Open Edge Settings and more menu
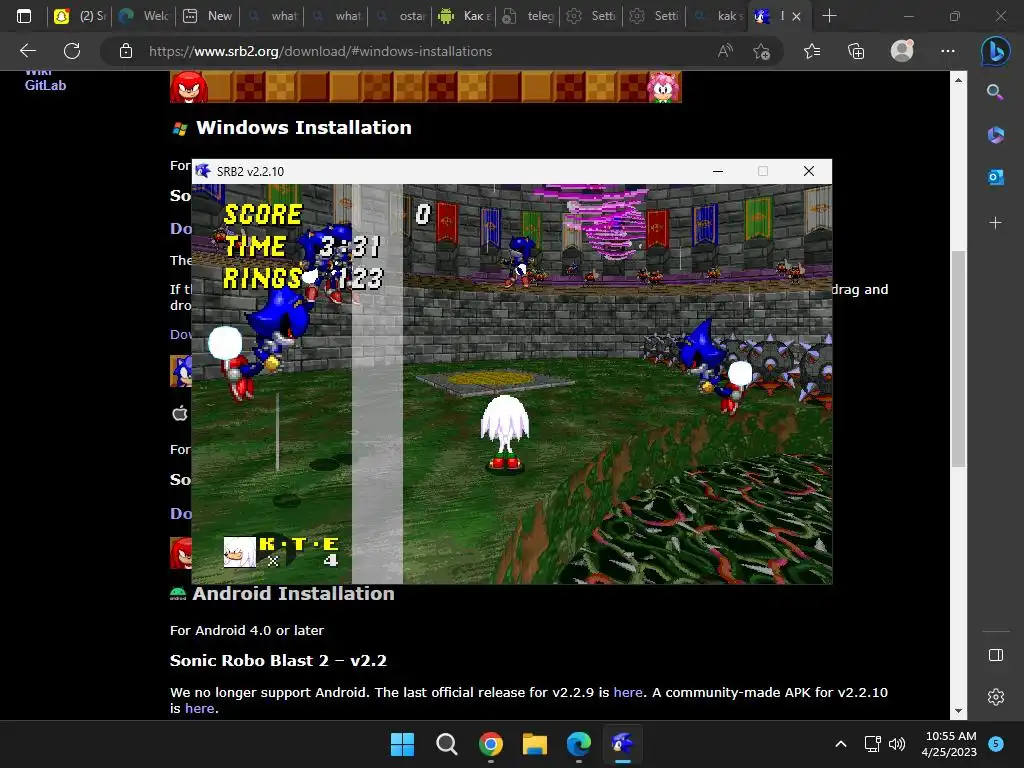The height and width of the screenshot is (768, 1024). (948, 51)
